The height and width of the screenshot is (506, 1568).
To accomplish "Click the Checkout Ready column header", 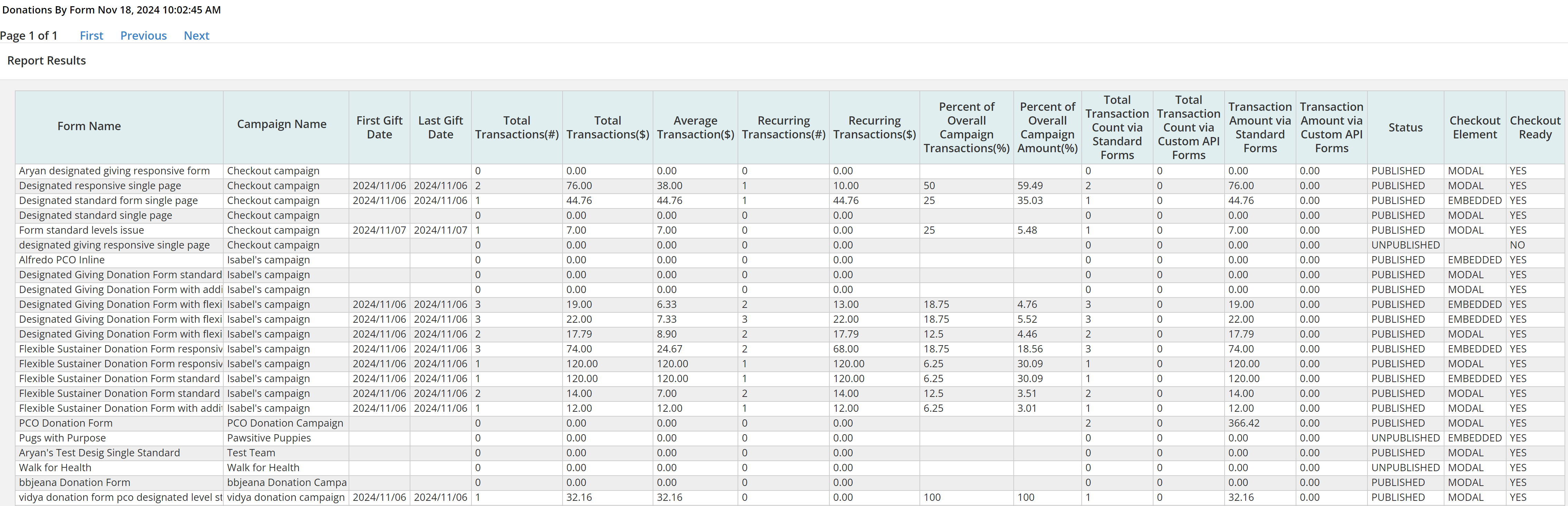I will [1535, 127].
